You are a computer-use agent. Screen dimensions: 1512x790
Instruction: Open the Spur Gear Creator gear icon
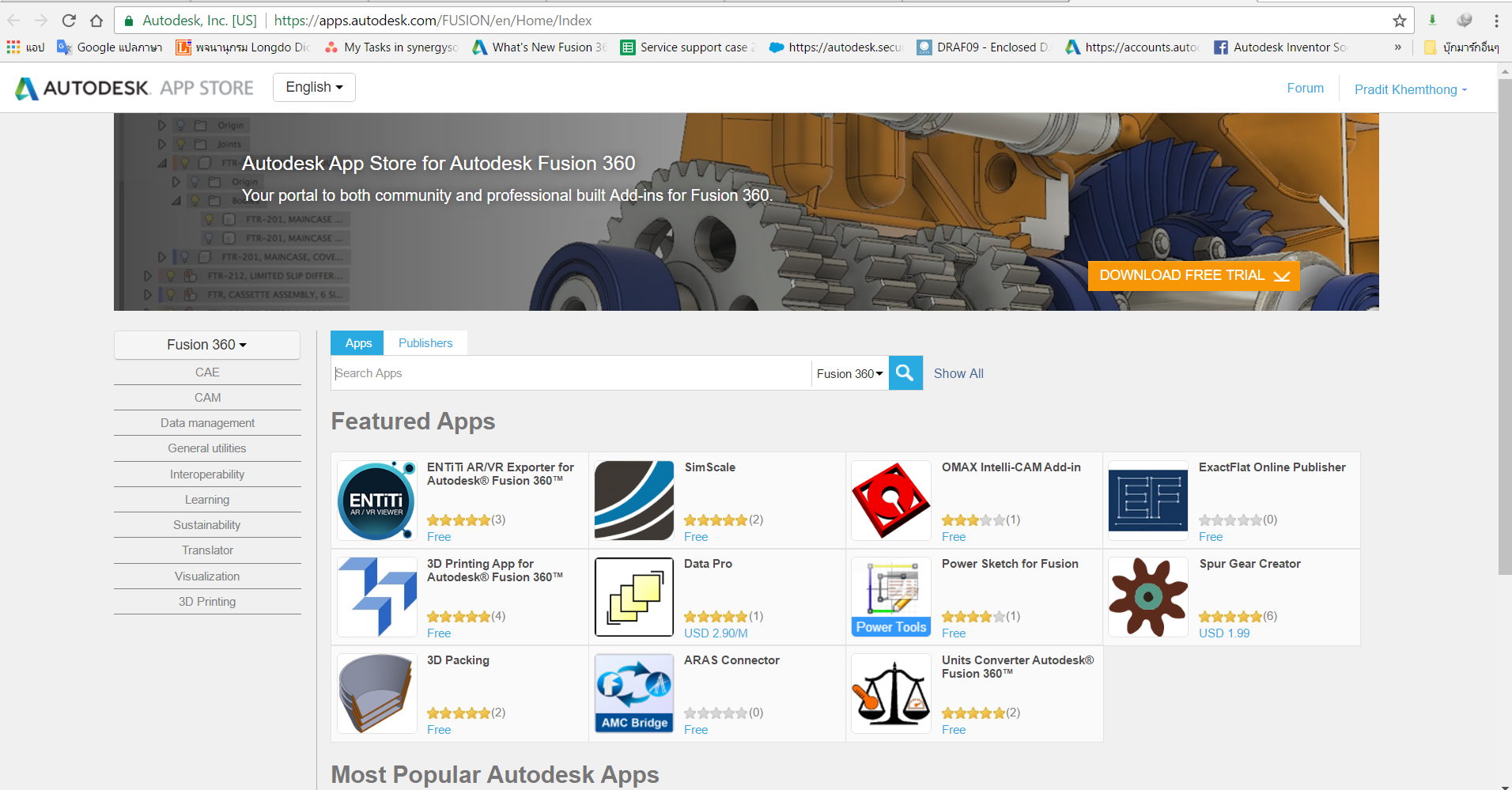click(1147, 596)
